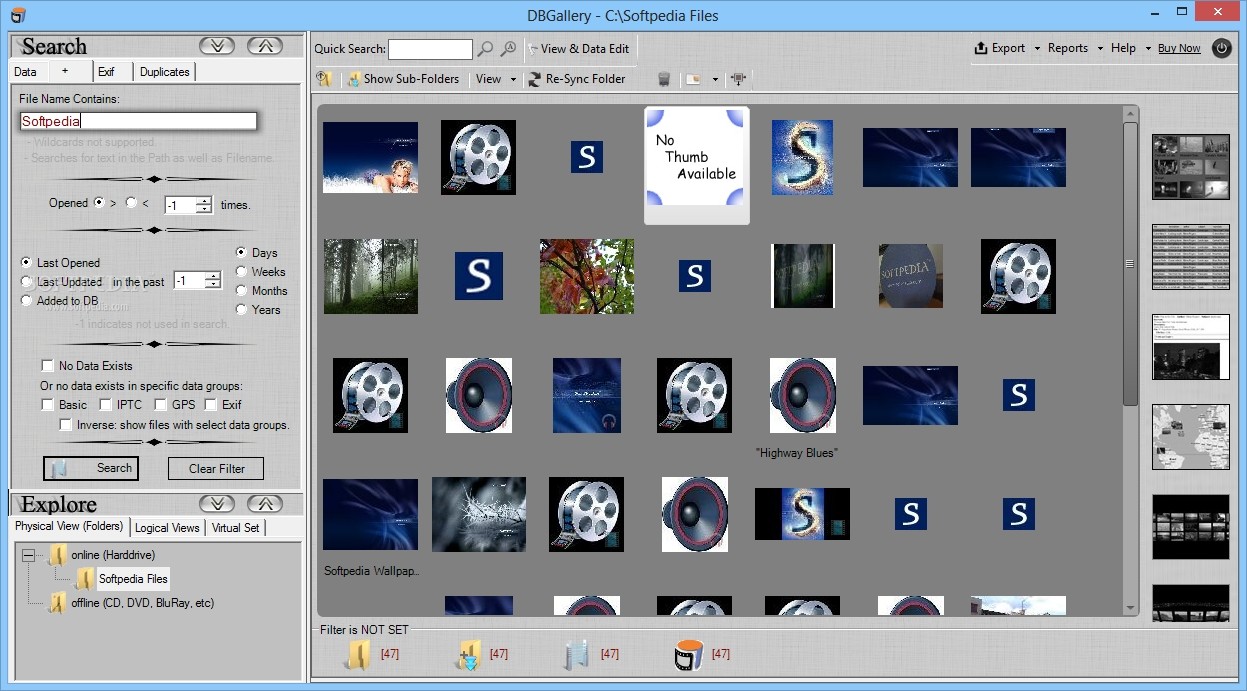Tick the IPTC data group checkbox

click(x=107, y=404)
